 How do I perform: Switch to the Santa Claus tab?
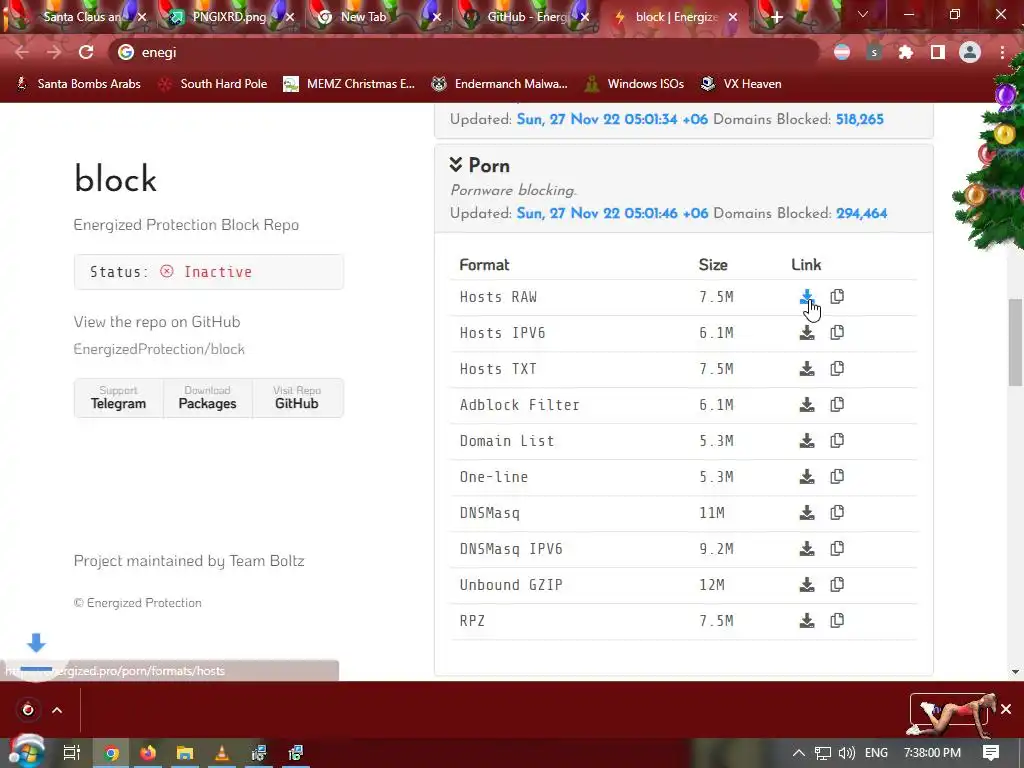pos(82,17)
